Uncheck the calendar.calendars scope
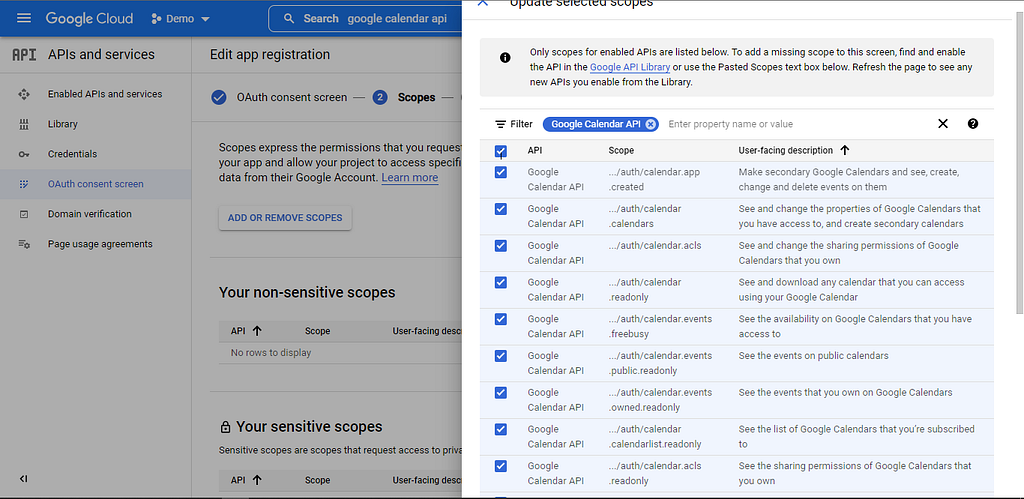This screenshot has width=1024, height=499. [501, 209]
